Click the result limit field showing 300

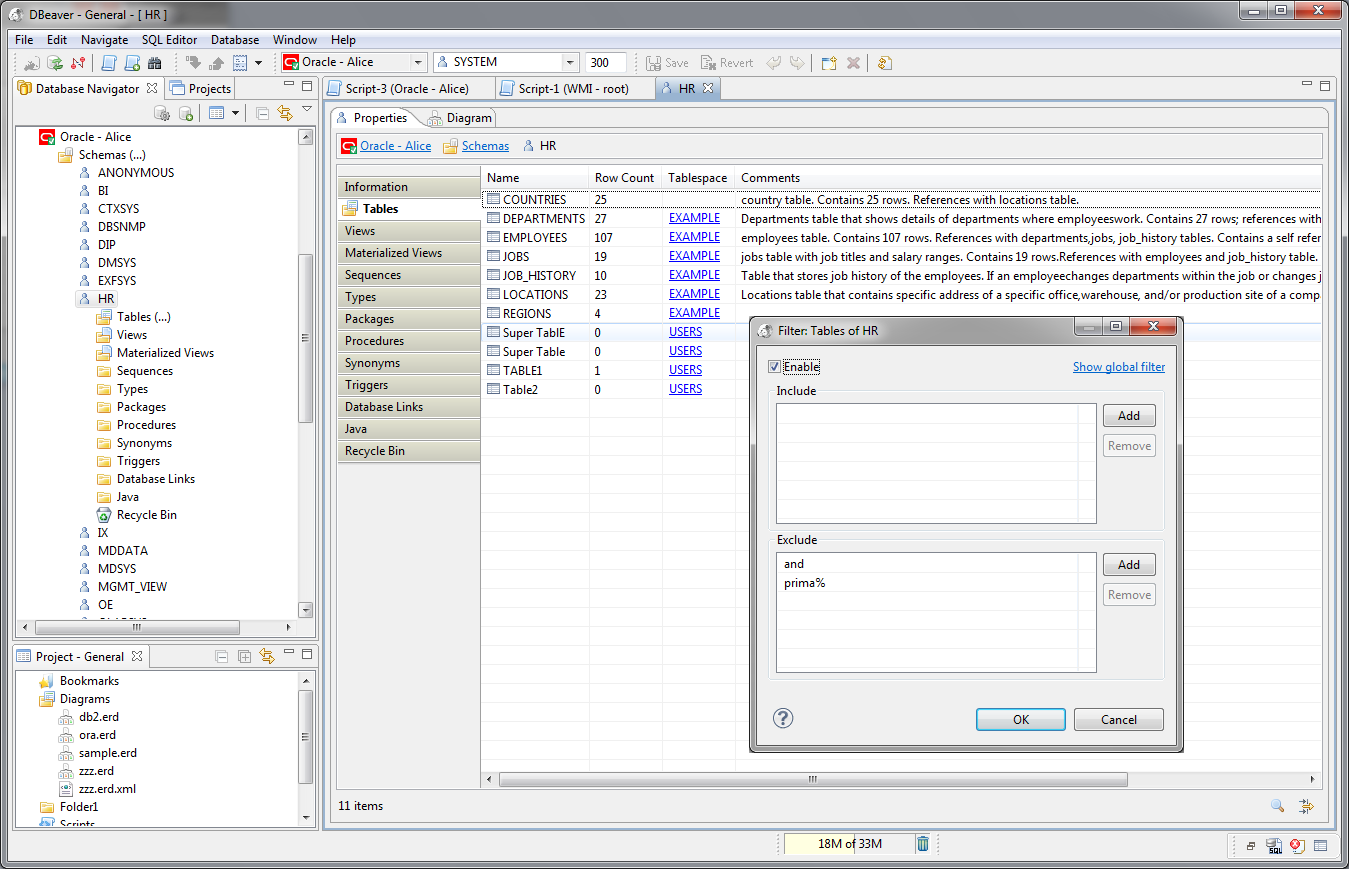[605, 63]
